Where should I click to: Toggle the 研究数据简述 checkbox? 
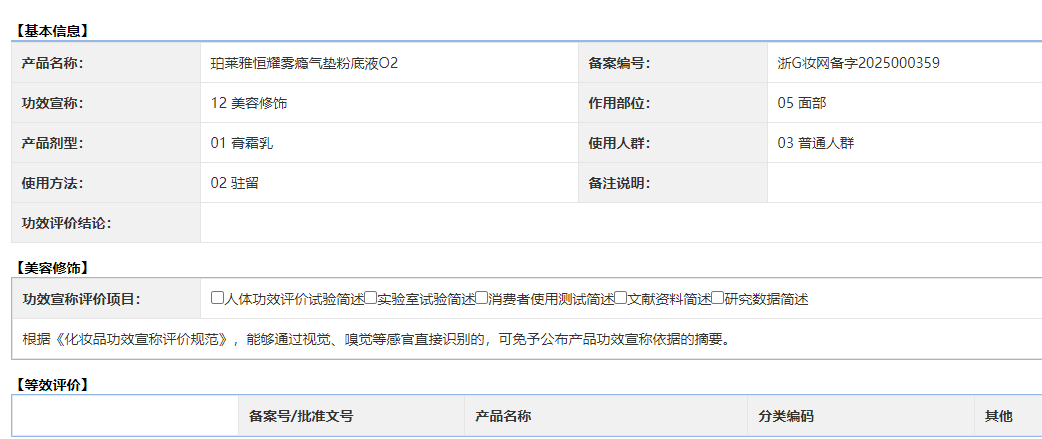717,298
